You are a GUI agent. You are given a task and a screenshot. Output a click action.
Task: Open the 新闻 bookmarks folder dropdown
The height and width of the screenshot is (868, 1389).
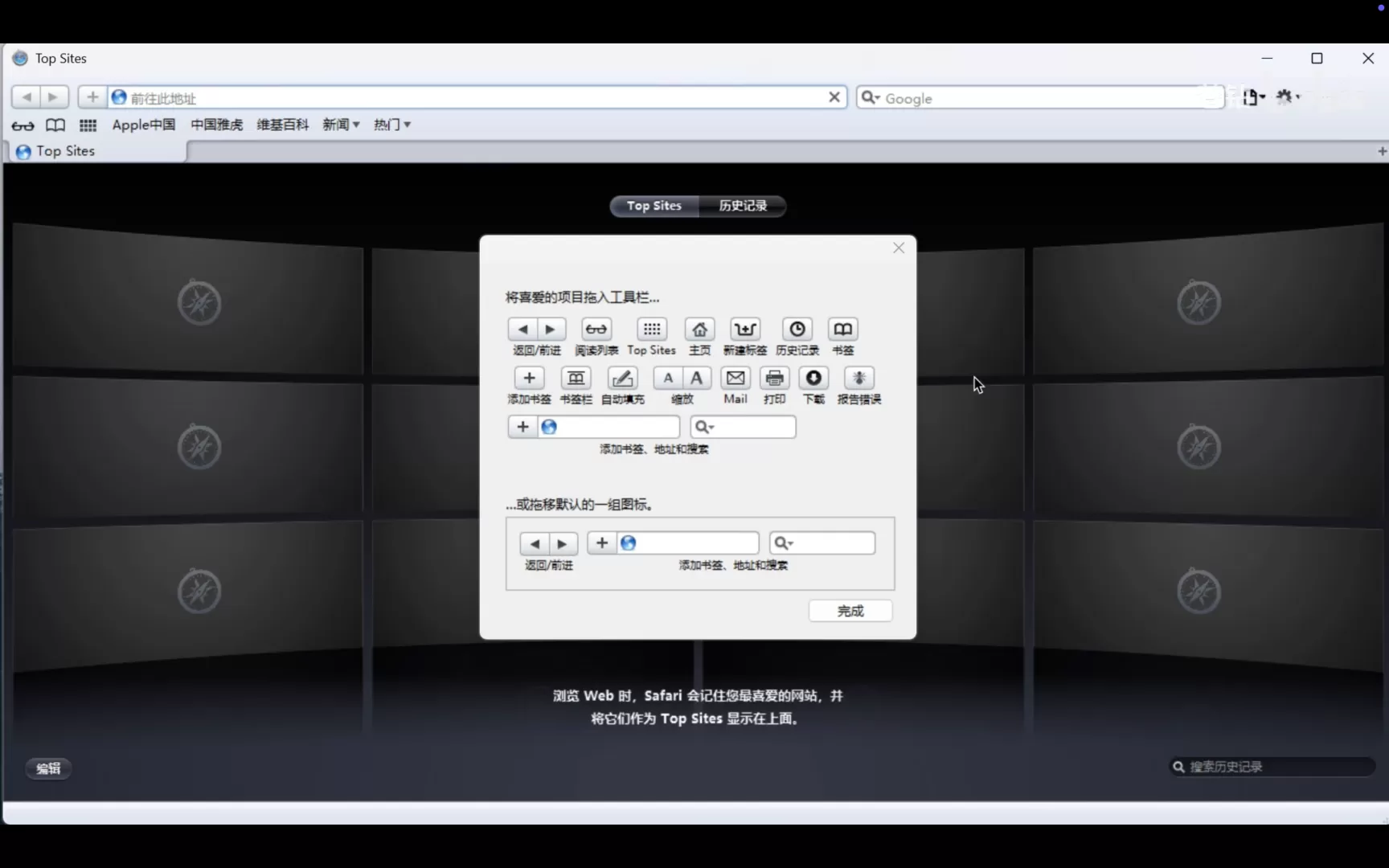[341, 125]
